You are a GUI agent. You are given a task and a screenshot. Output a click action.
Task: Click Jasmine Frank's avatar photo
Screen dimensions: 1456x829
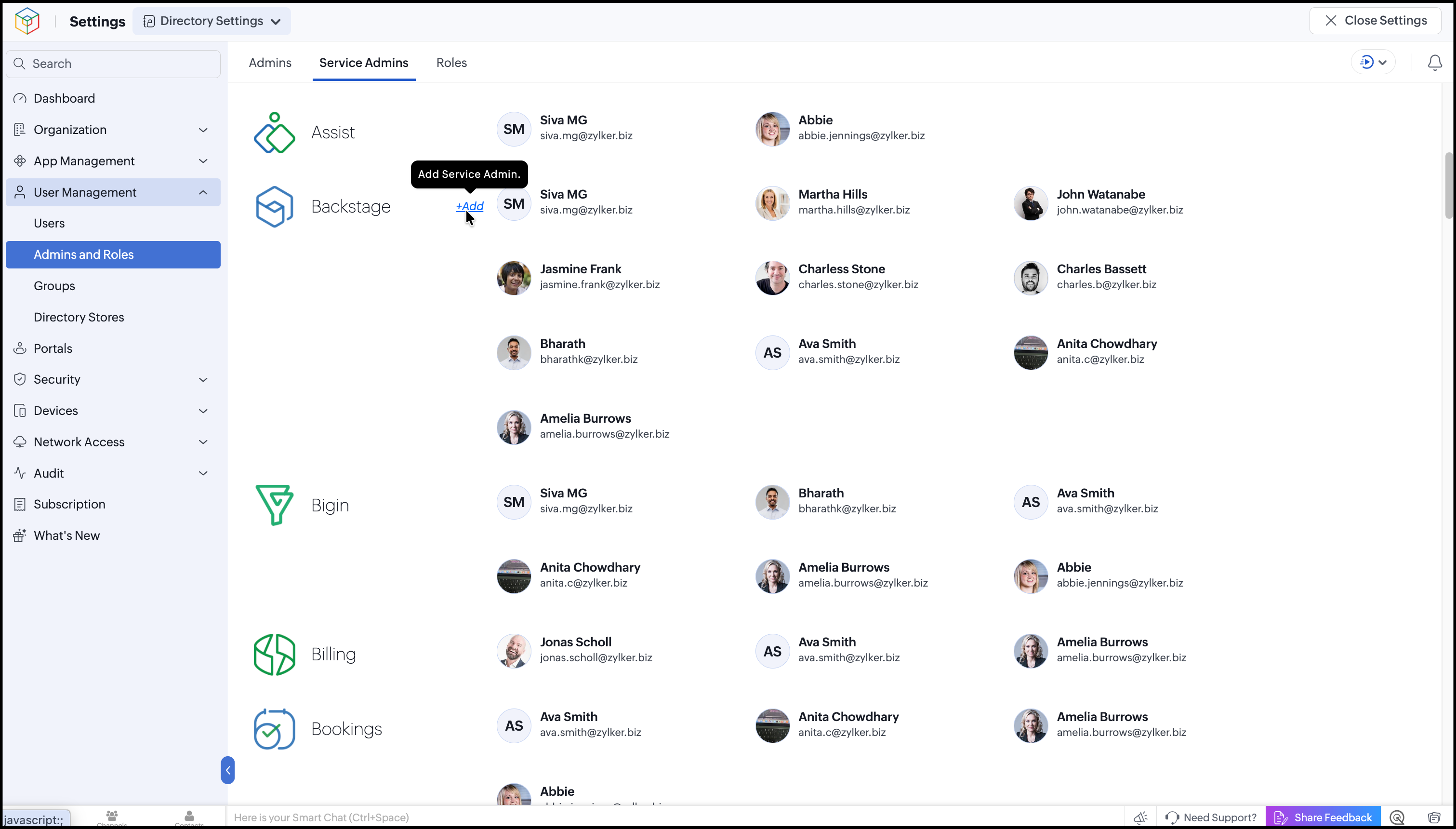514,278
